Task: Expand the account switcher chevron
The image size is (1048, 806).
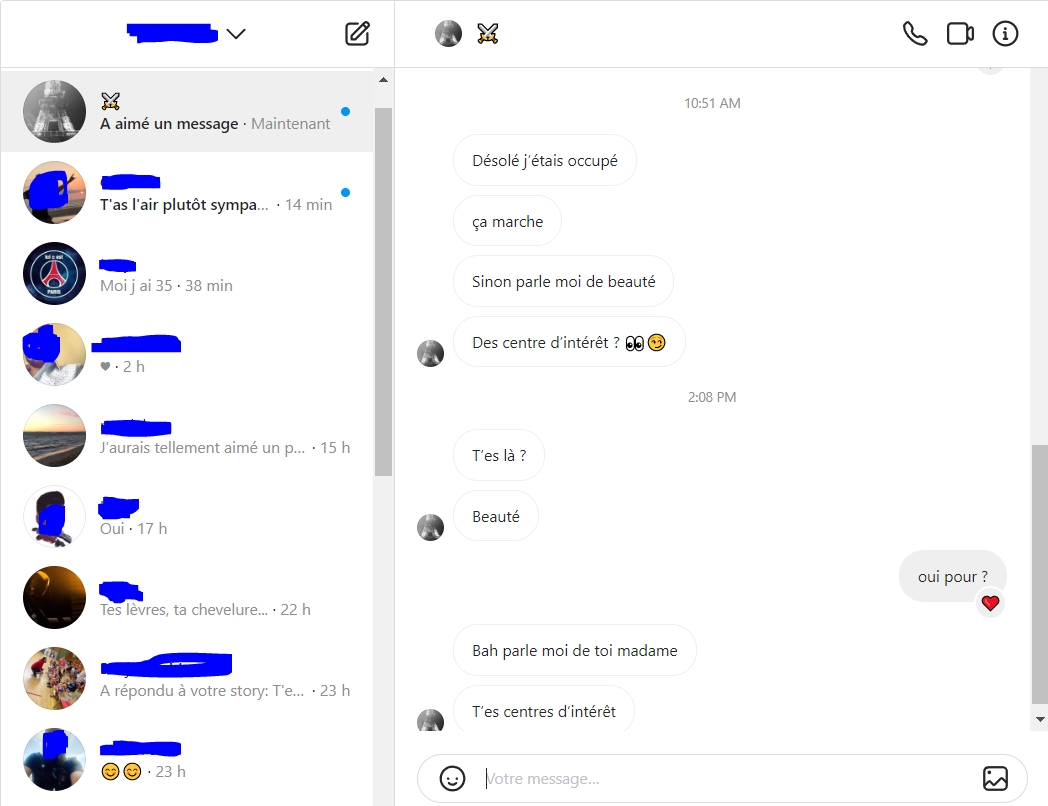Action: [x=236, y=33]
